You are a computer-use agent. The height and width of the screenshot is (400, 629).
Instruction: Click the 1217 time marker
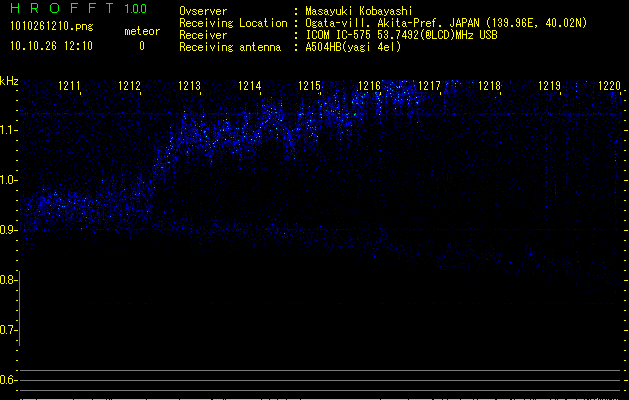tap(429, 86)
